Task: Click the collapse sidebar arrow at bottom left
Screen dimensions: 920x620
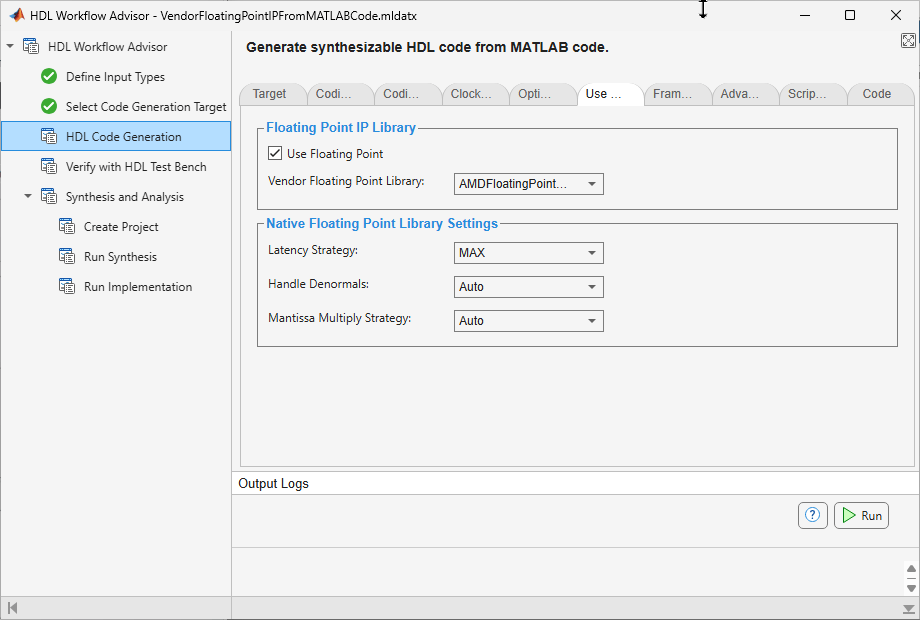Action: tap(12, 608)
